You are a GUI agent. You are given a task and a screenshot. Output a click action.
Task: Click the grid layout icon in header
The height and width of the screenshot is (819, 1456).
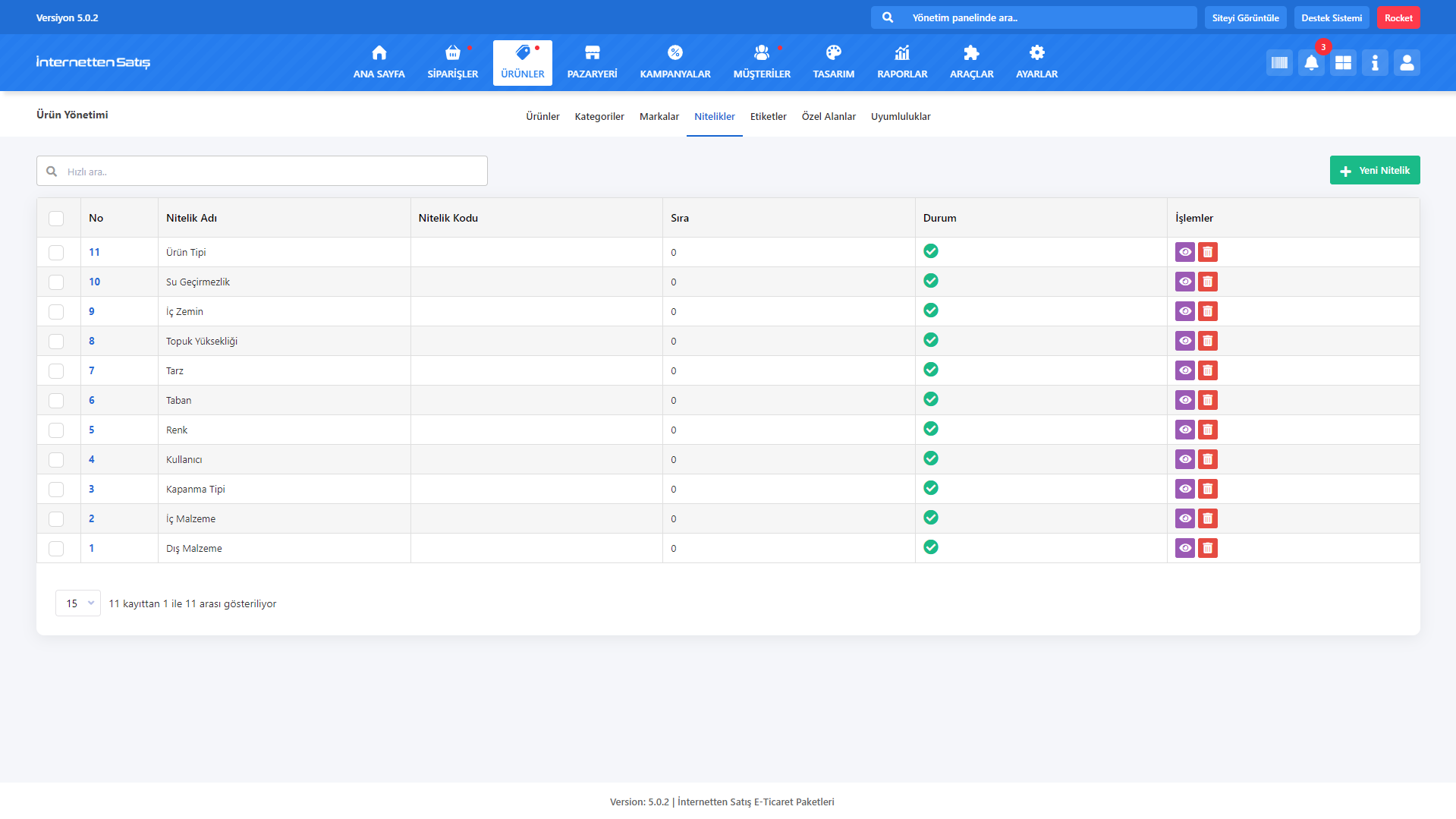(1343, 63)
